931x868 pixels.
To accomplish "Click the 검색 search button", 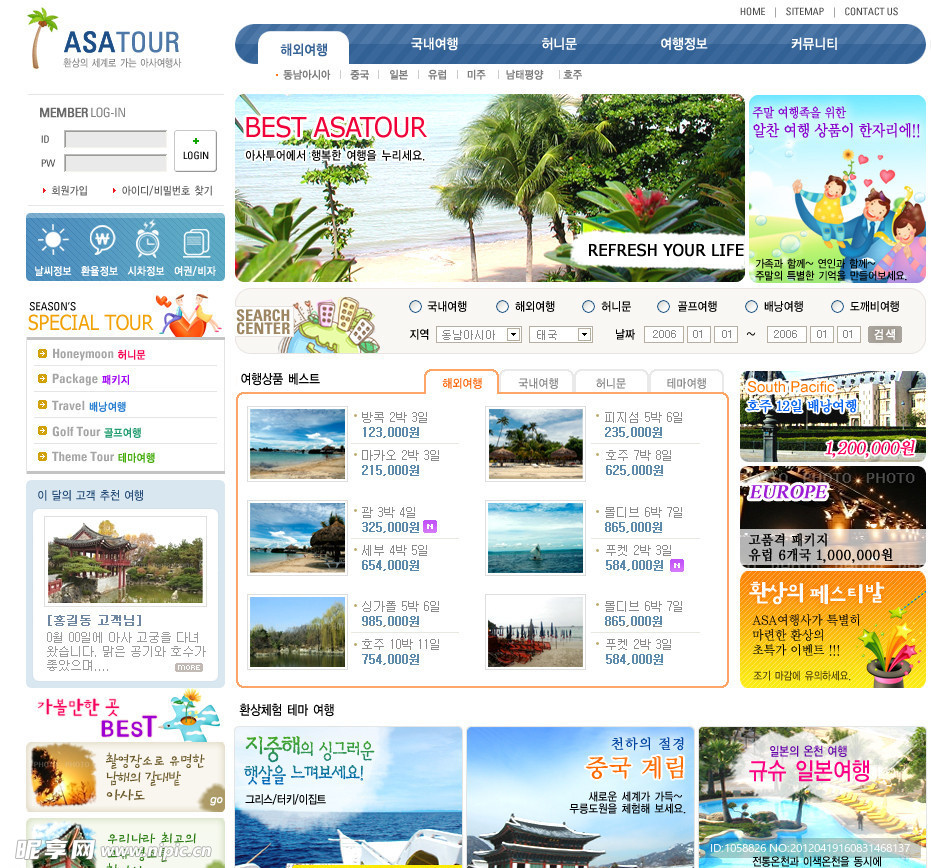I will click(x=885, y=334).
